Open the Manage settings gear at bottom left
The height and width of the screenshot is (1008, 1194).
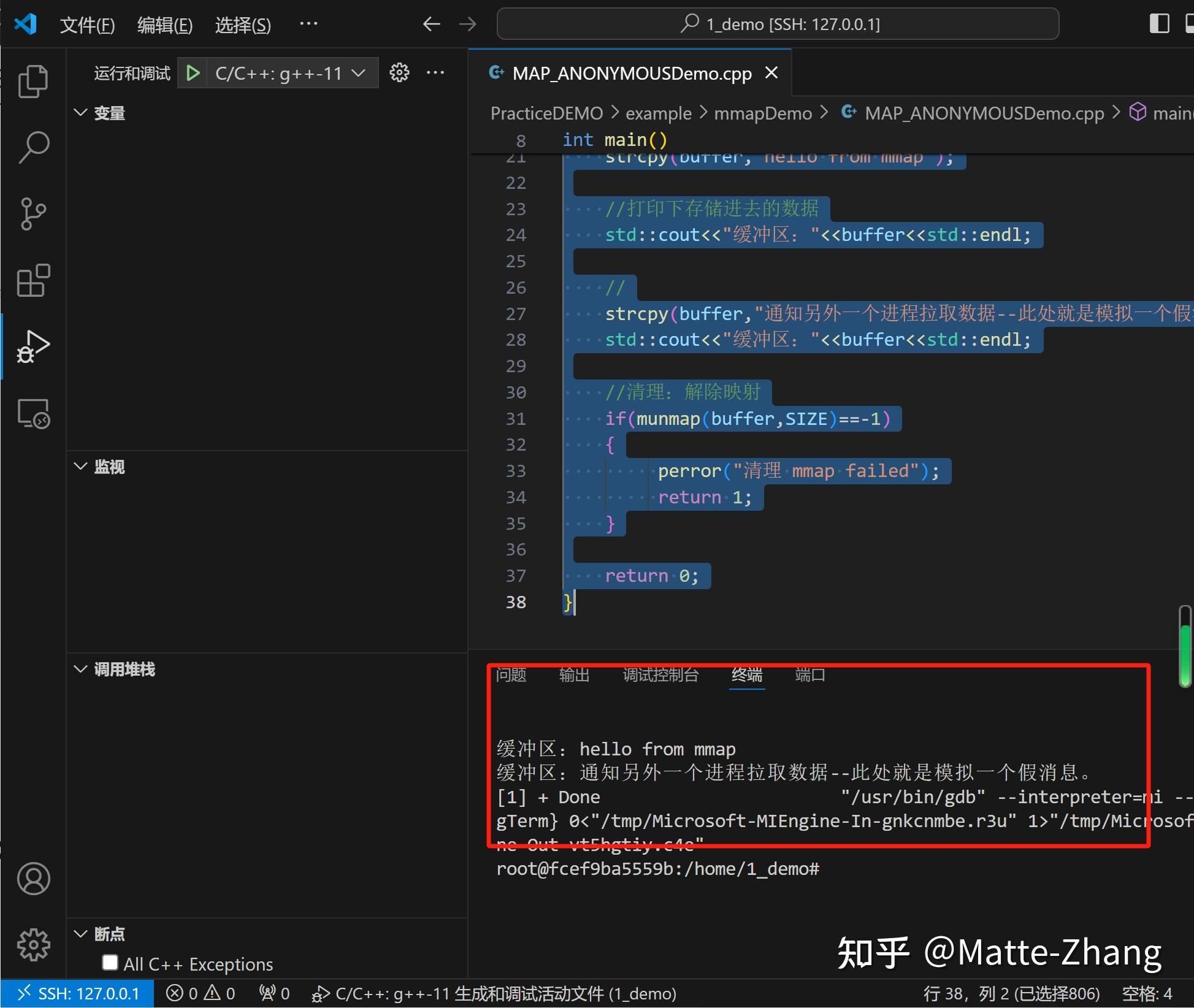pyautogui.click(x=33, y=945)
